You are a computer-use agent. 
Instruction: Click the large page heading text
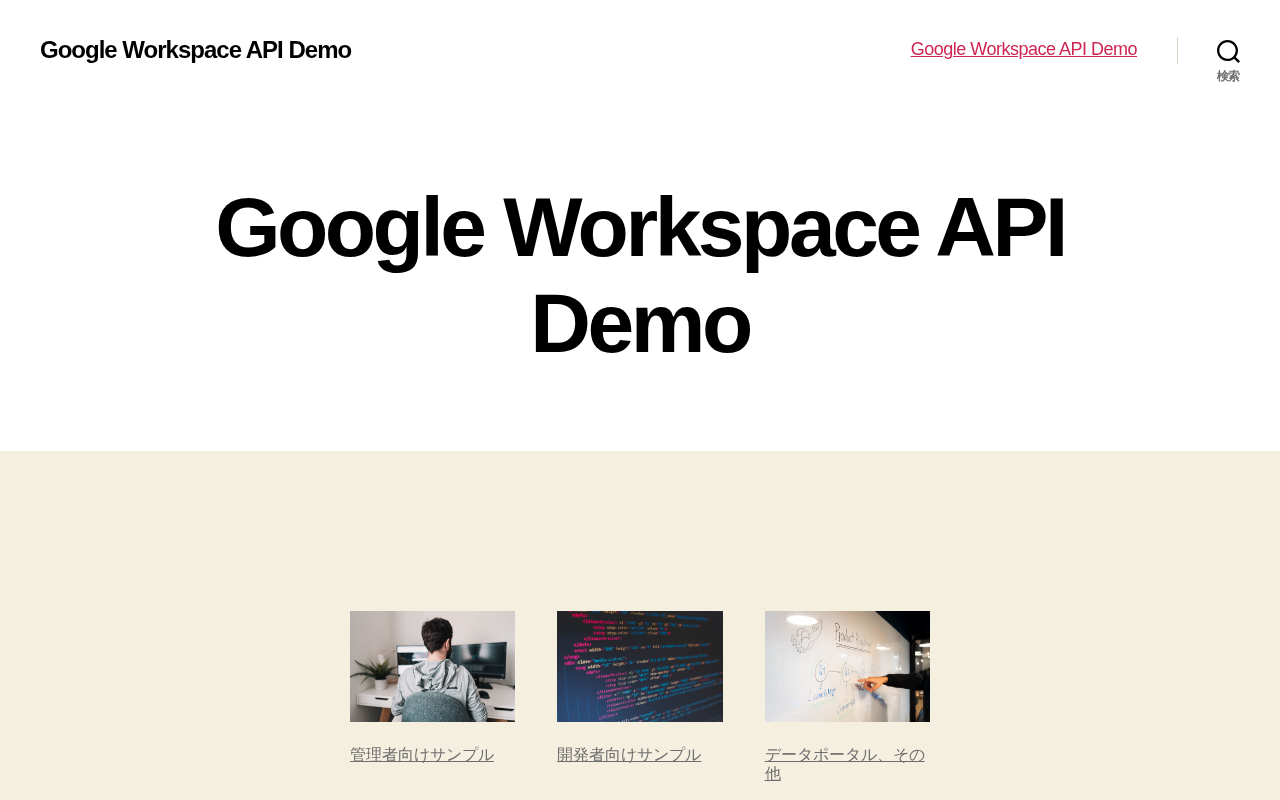[x=640, y=275]
